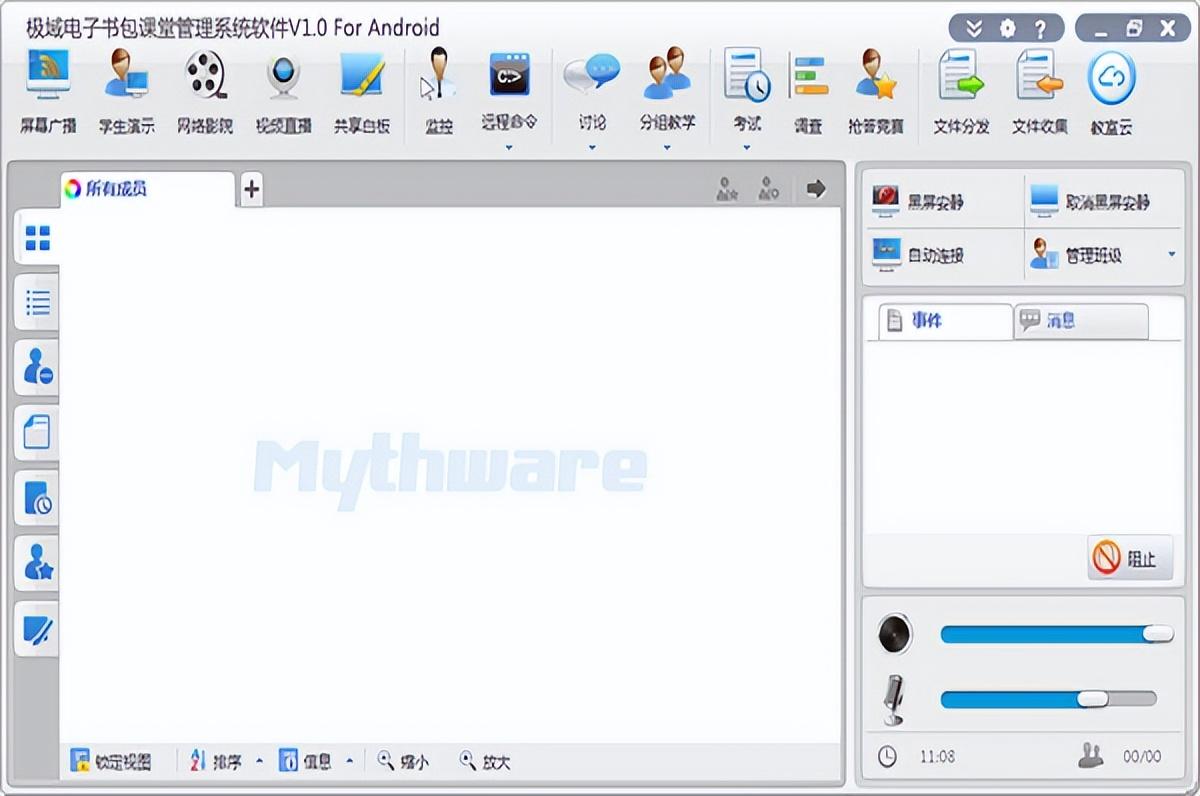This screenshot has height=796, width=1200.
Task: Click the 11:08 time display
Action: pyautogui.click(x=937, y=757)
